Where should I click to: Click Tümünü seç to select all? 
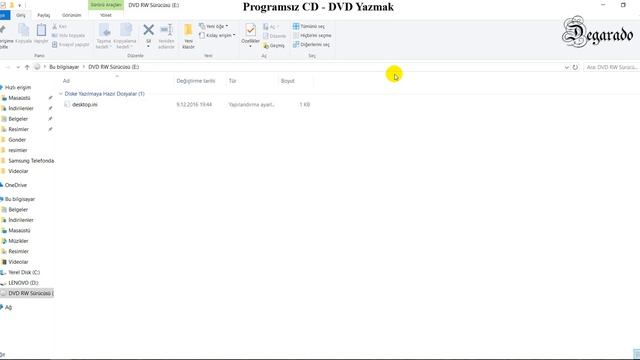[309, 26]
